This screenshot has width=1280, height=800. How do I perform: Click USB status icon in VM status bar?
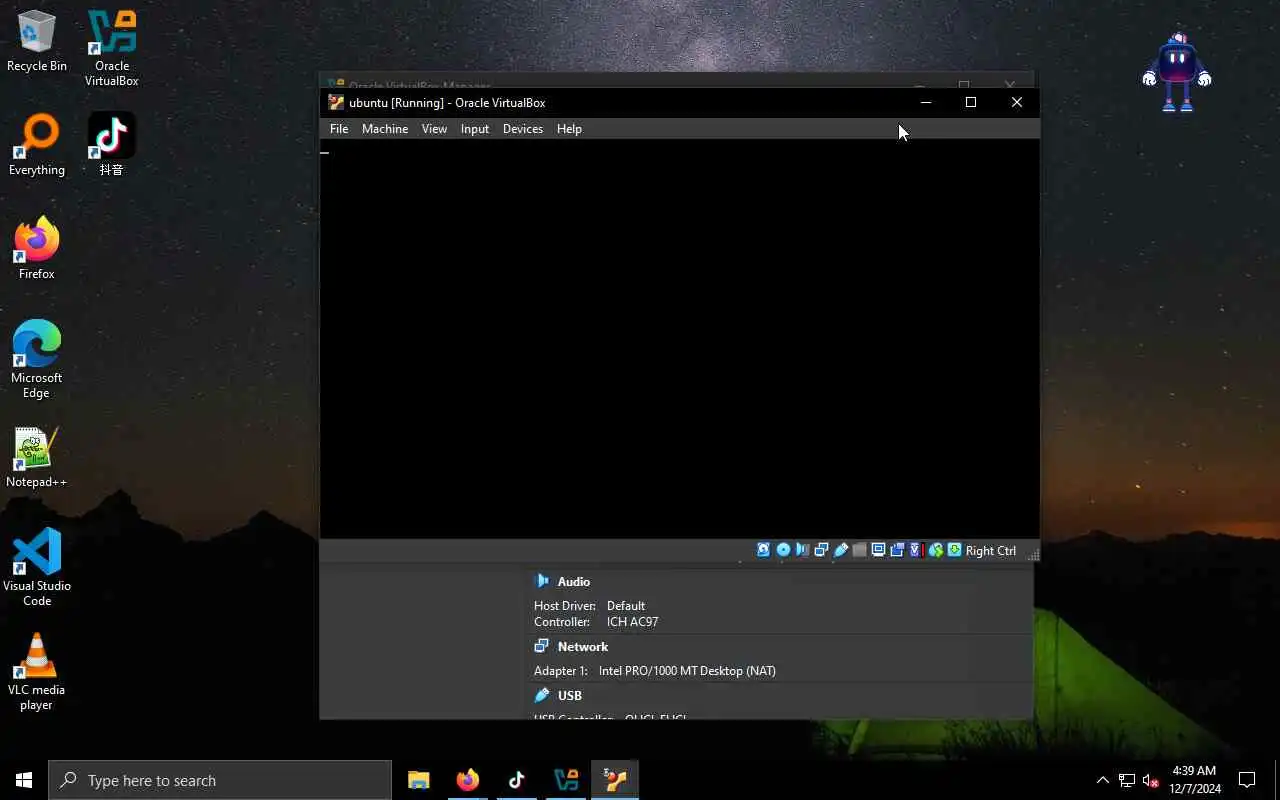(x=841, y=550)
